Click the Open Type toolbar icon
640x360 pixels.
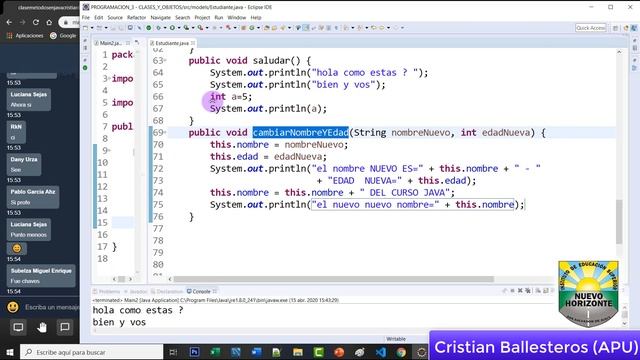point(266,28)
